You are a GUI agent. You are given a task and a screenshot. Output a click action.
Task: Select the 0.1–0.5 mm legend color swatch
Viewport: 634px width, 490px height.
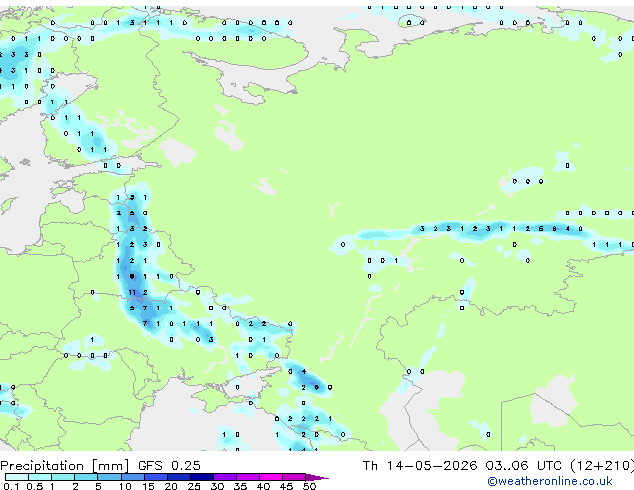pos(17,477)
